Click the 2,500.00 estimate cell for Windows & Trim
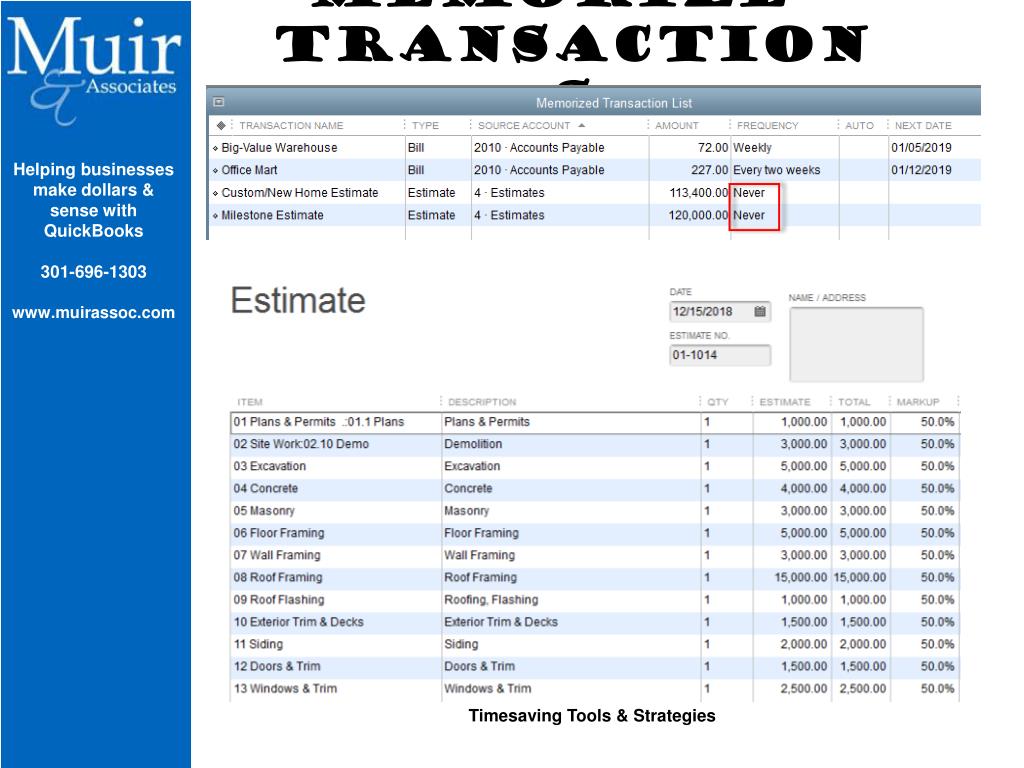The image size is (1024, 768). 792,688
